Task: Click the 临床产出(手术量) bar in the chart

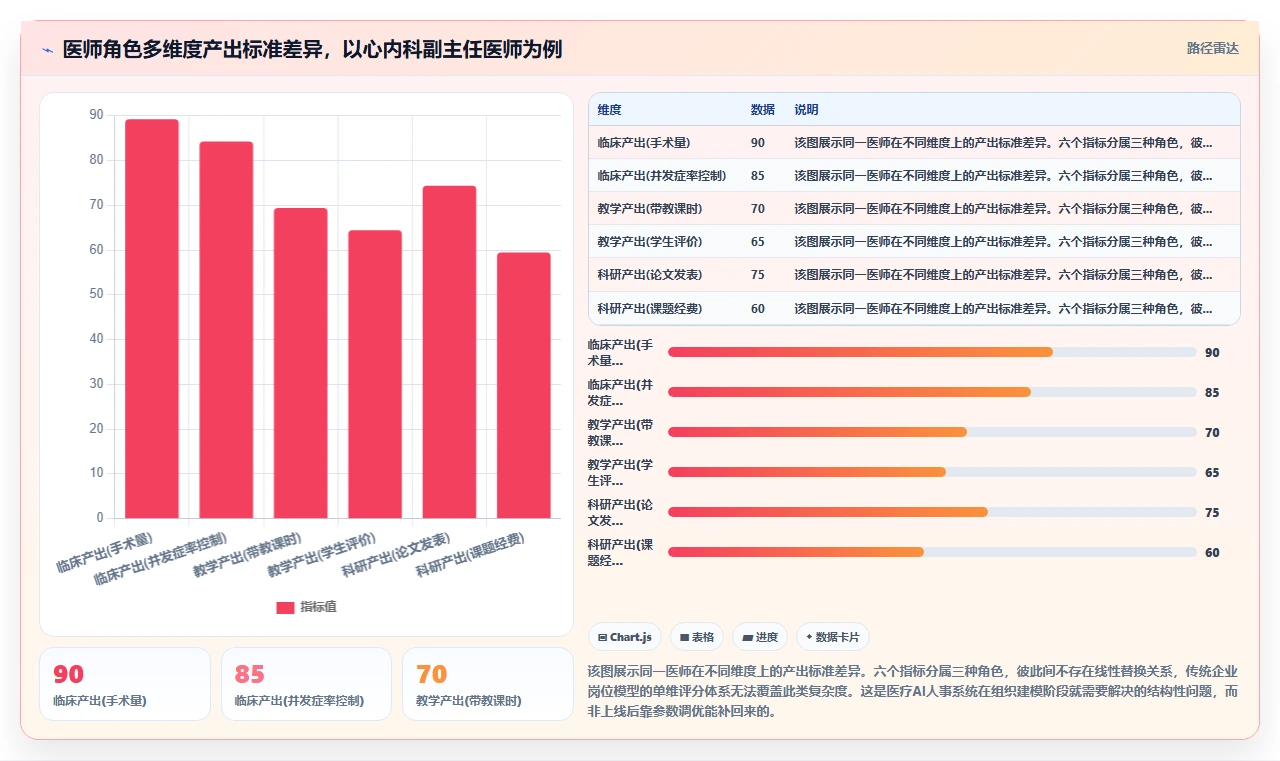Action: click(x=152, y=318)
